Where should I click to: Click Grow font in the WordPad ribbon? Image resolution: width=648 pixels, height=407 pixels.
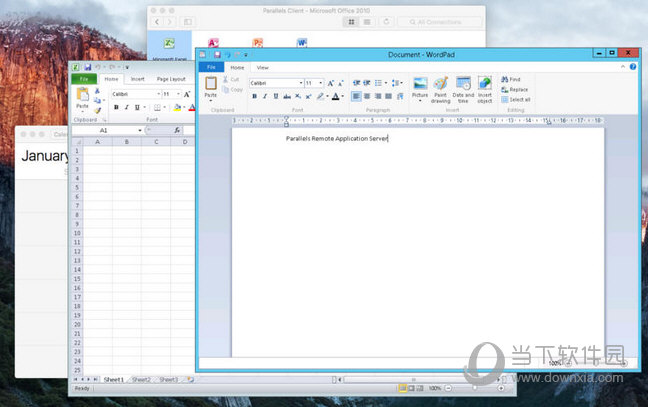[330, 83]
